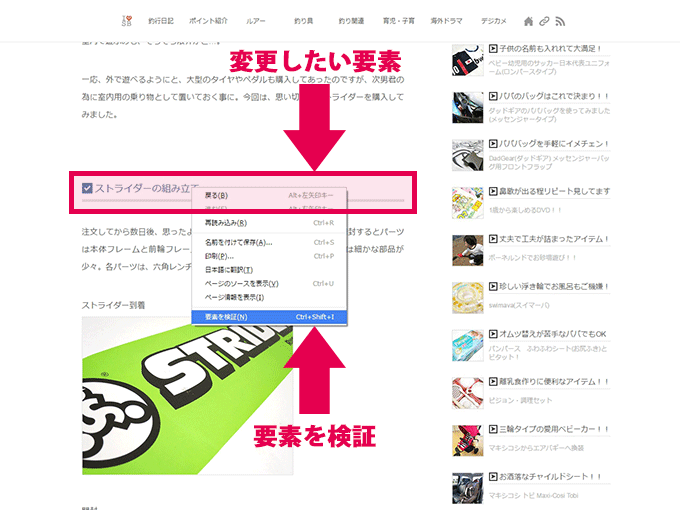Image resolution: width=680 pixels, height=510 pixels.
Task: Open the デジカメ navigation item
Action: (x=494, y=21)
